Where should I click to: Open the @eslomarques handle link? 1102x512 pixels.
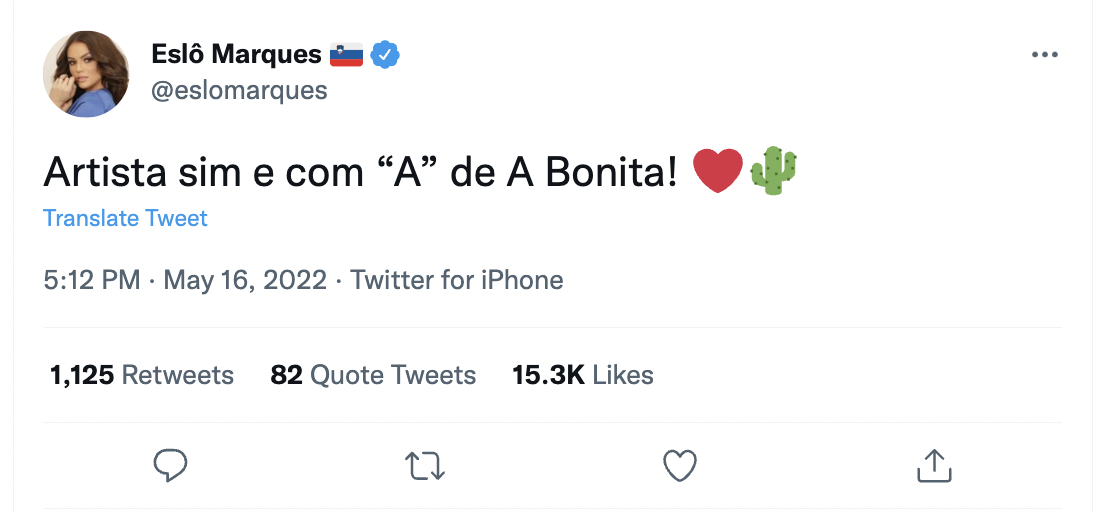239,90
